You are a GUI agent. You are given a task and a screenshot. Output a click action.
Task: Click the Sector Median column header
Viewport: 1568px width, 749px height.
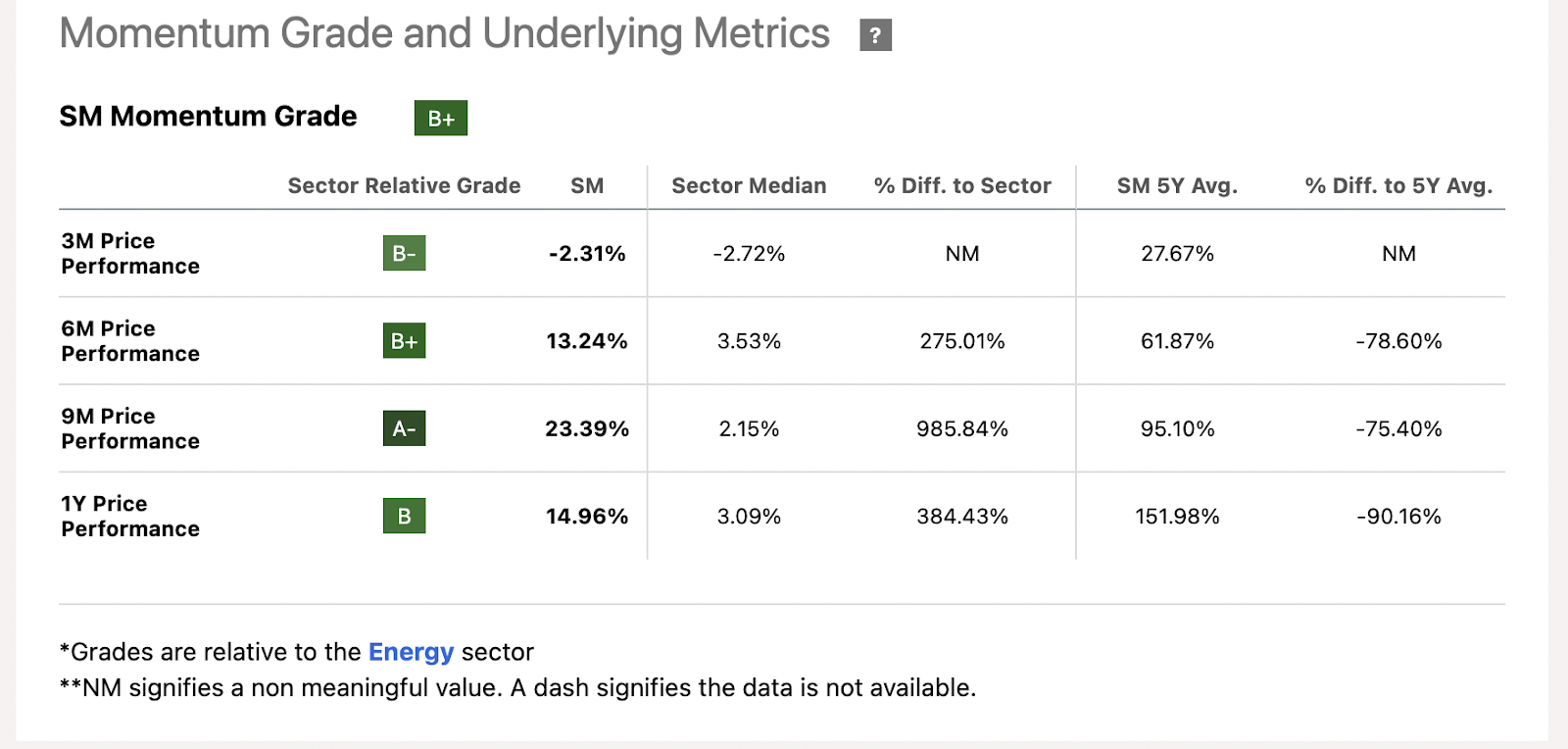pos(749,186)
